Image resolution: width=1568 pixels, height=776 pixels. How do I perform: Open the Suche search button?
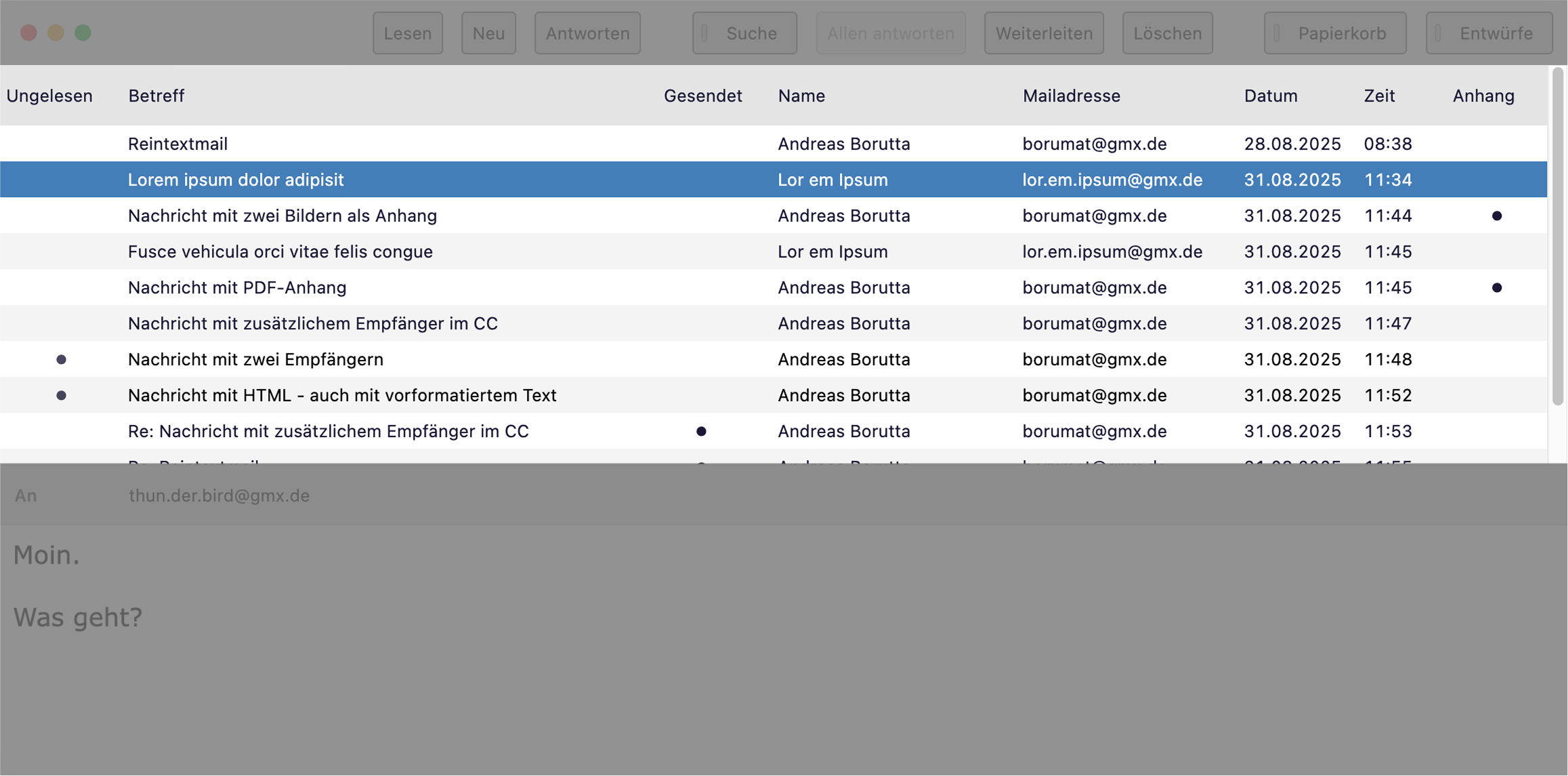[744, 33]
